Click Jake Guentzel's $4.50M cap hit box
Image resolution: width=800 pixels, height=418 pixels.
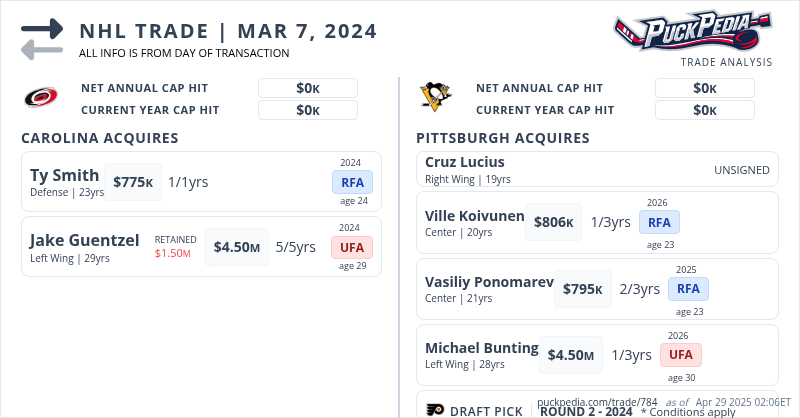point(236,247)
